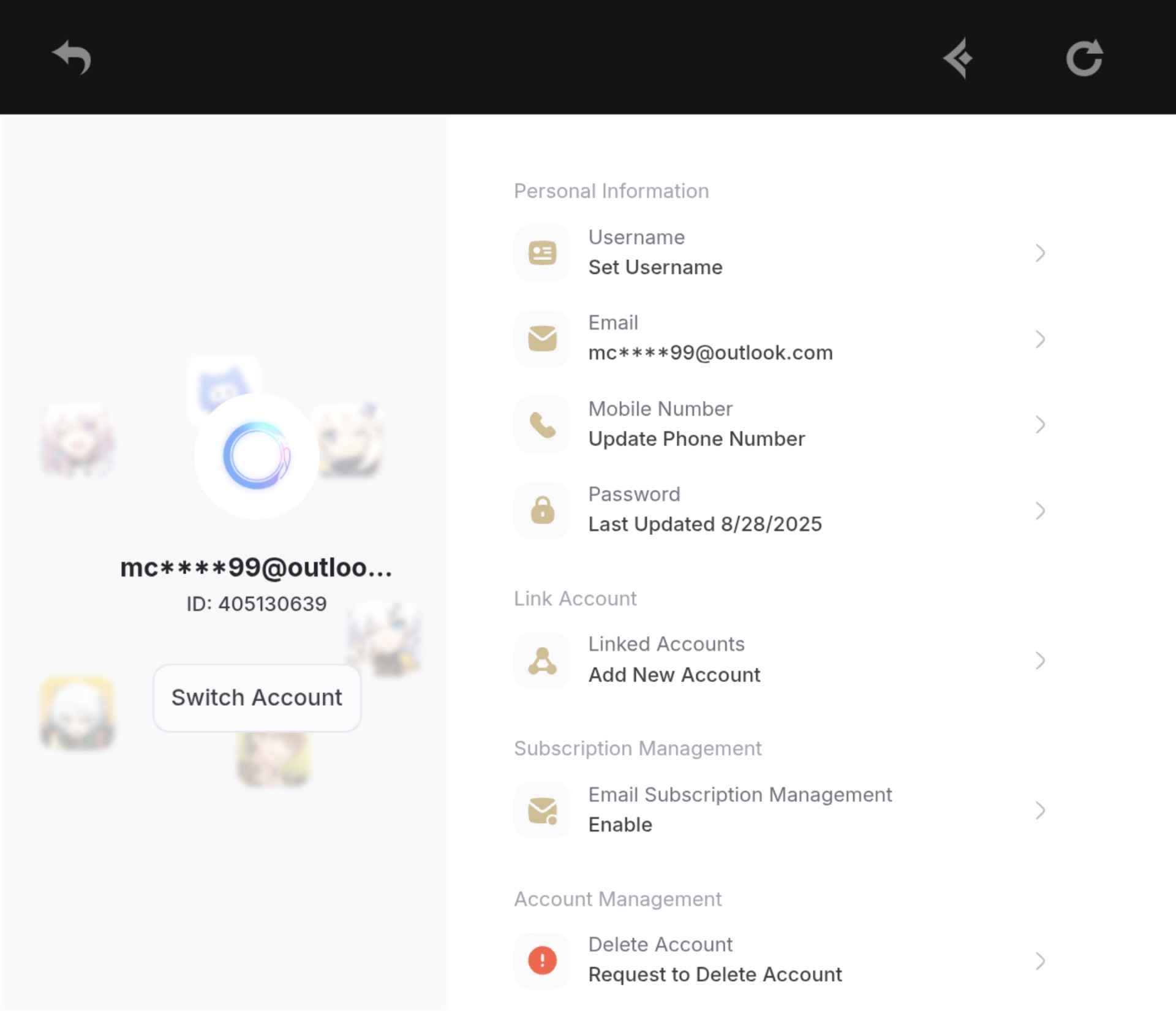Screen dimensions: 1176x1011
Task: Click the Username ID card icon
Action: pos(542,252)
